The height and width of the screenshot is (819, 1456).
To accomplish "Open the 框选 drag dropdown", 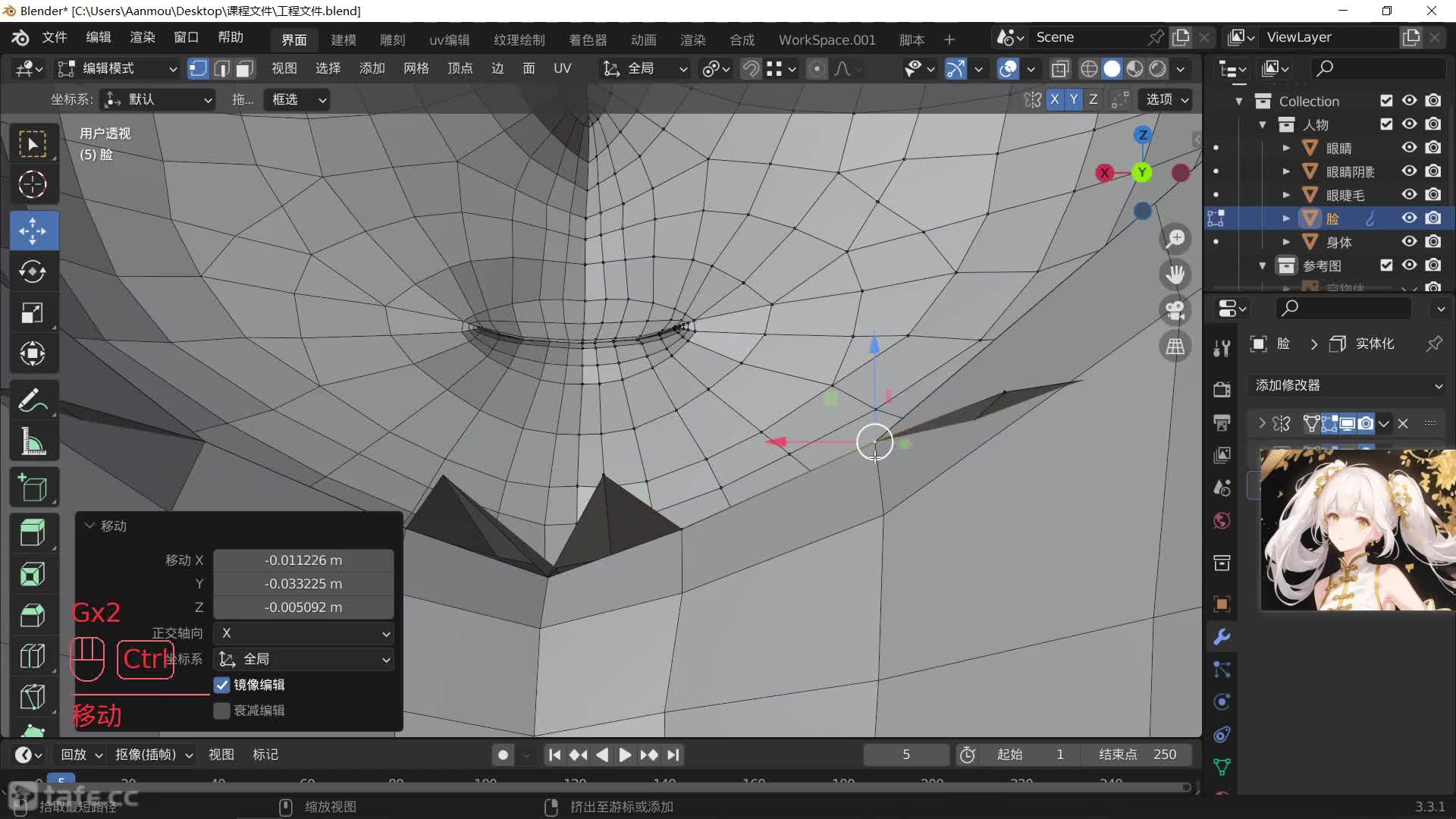I will 297,99.
